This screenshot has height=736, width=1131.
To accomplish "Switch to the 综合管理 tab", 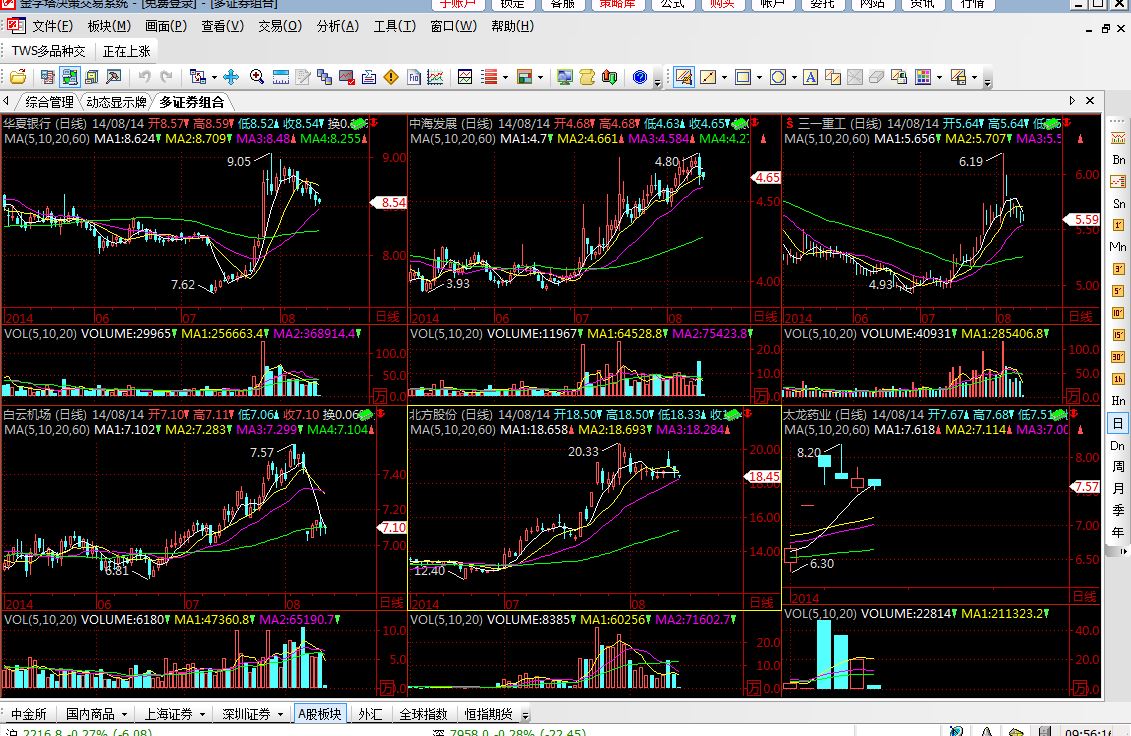I will [x=49, y=102].
